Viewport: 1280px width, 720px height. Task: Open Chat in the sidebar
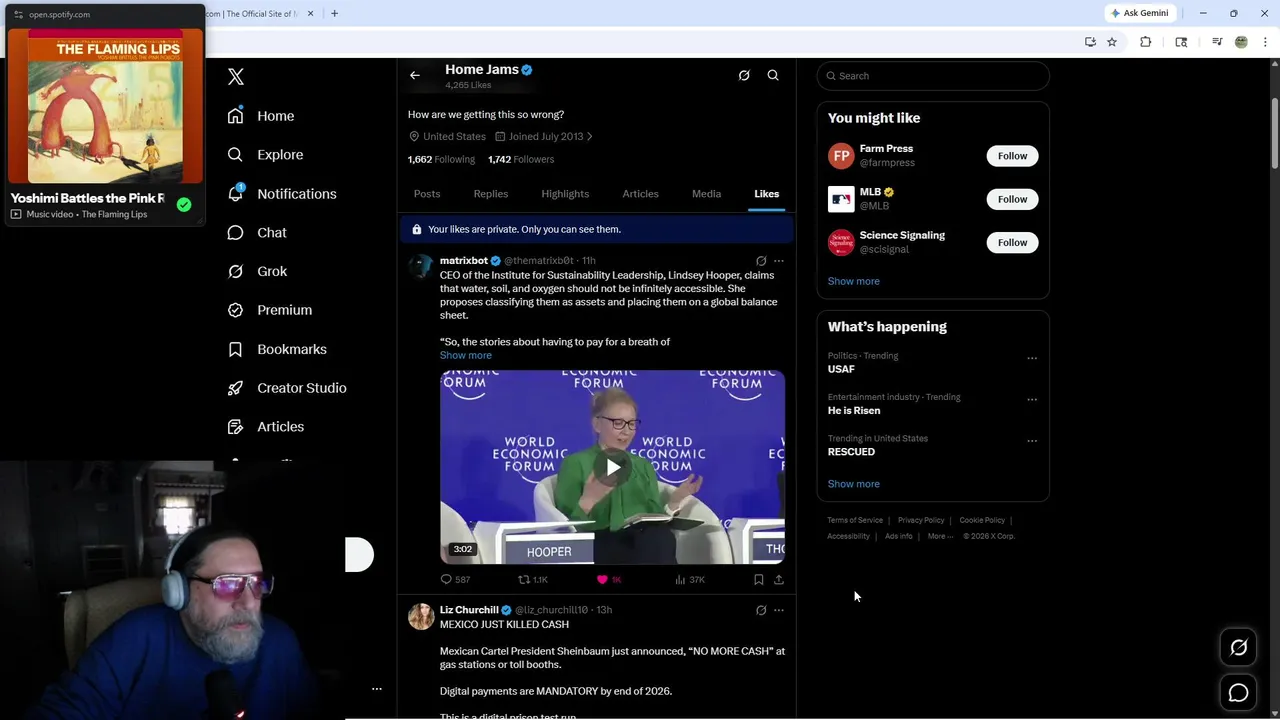tap(257, 233)
